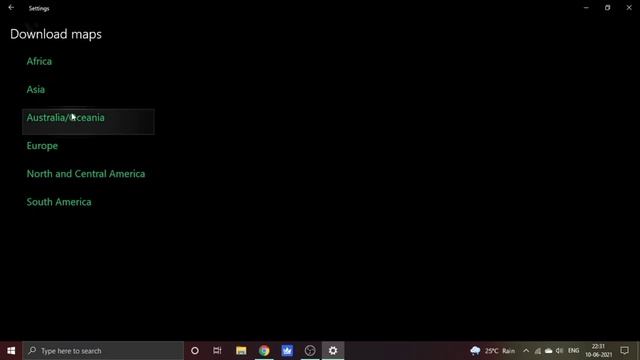Show hidden system tray icons
640x360 pixels.
tap(526, 351)
